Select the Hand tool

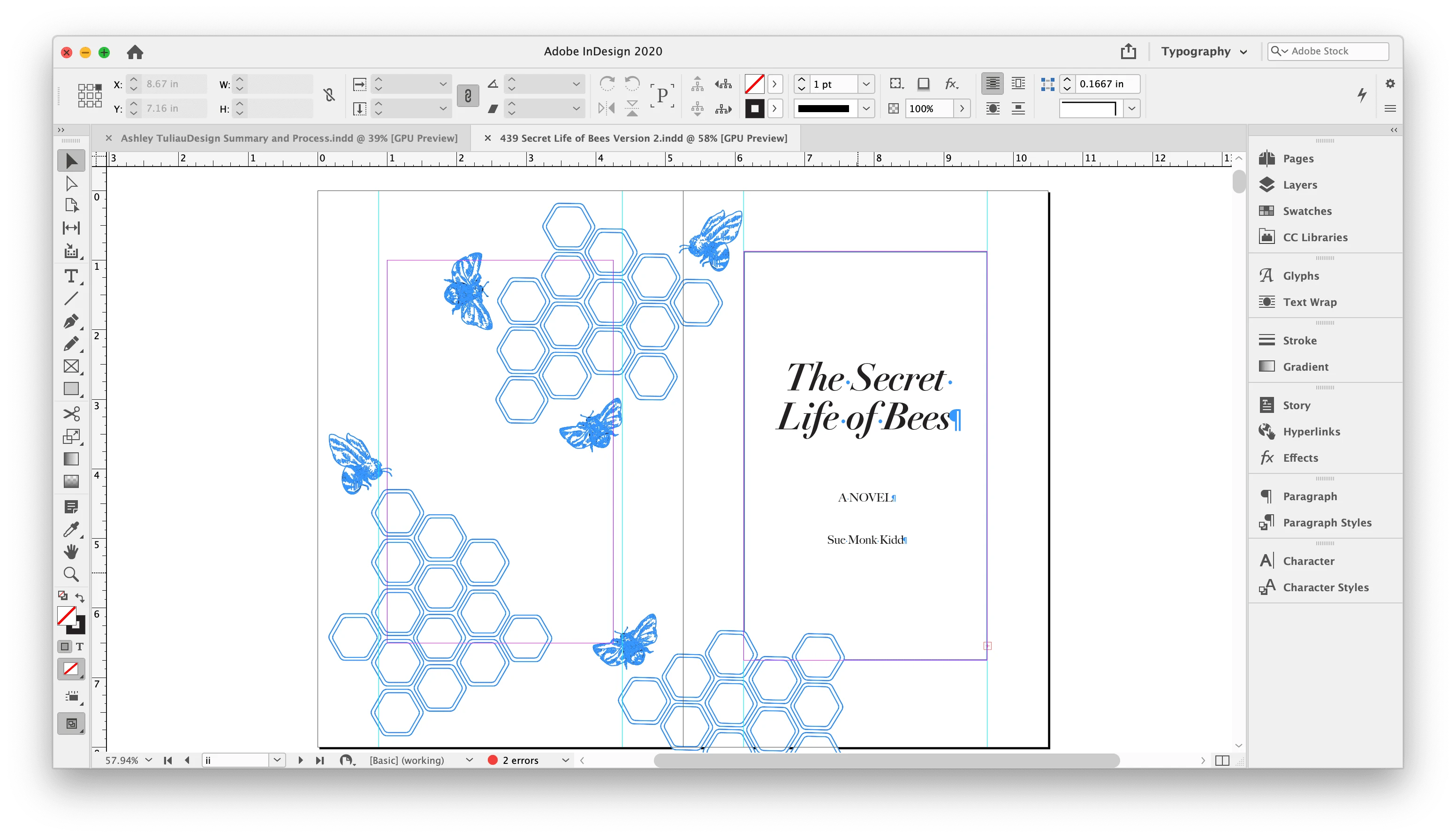coord(71,551)
